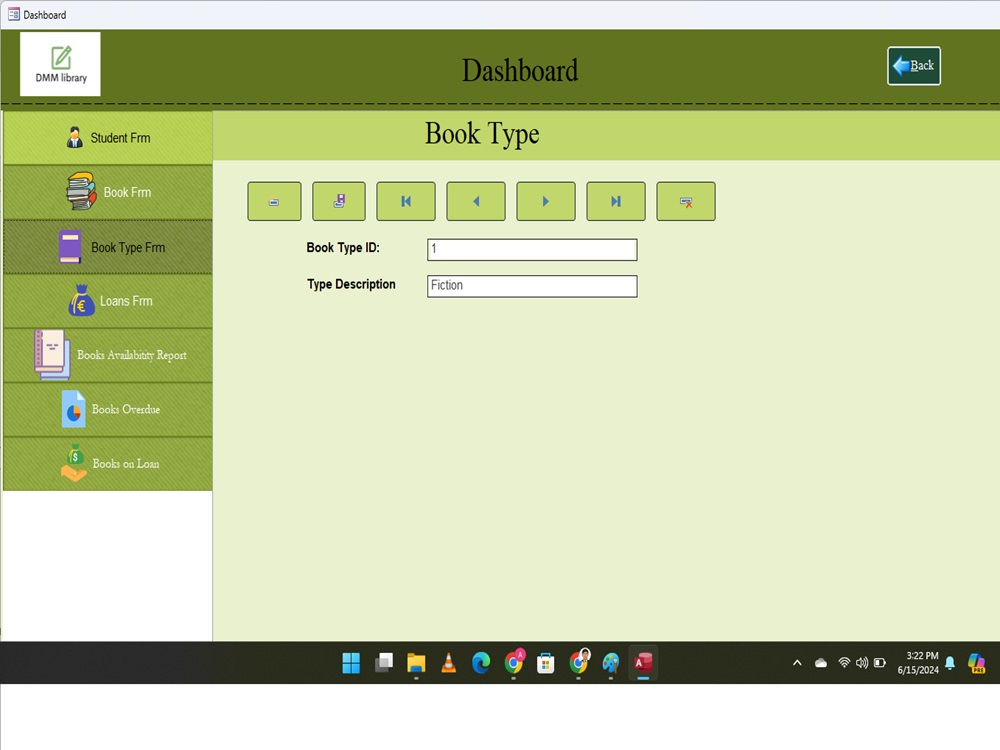
Task: Click the Book Type ID label
Action: click(x=343, y=247)
